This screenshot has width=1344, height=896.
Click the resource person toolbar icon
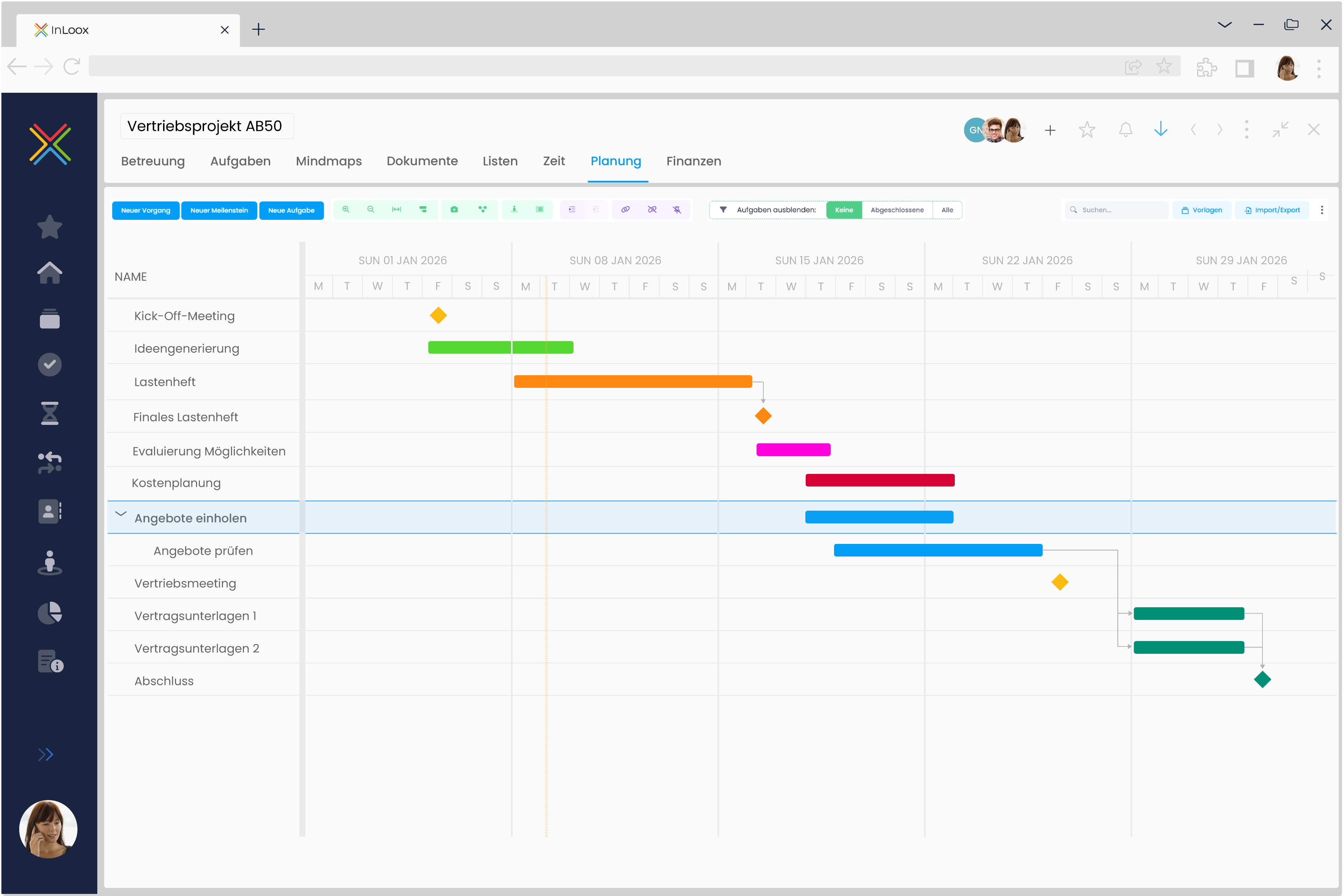(514, 210)
